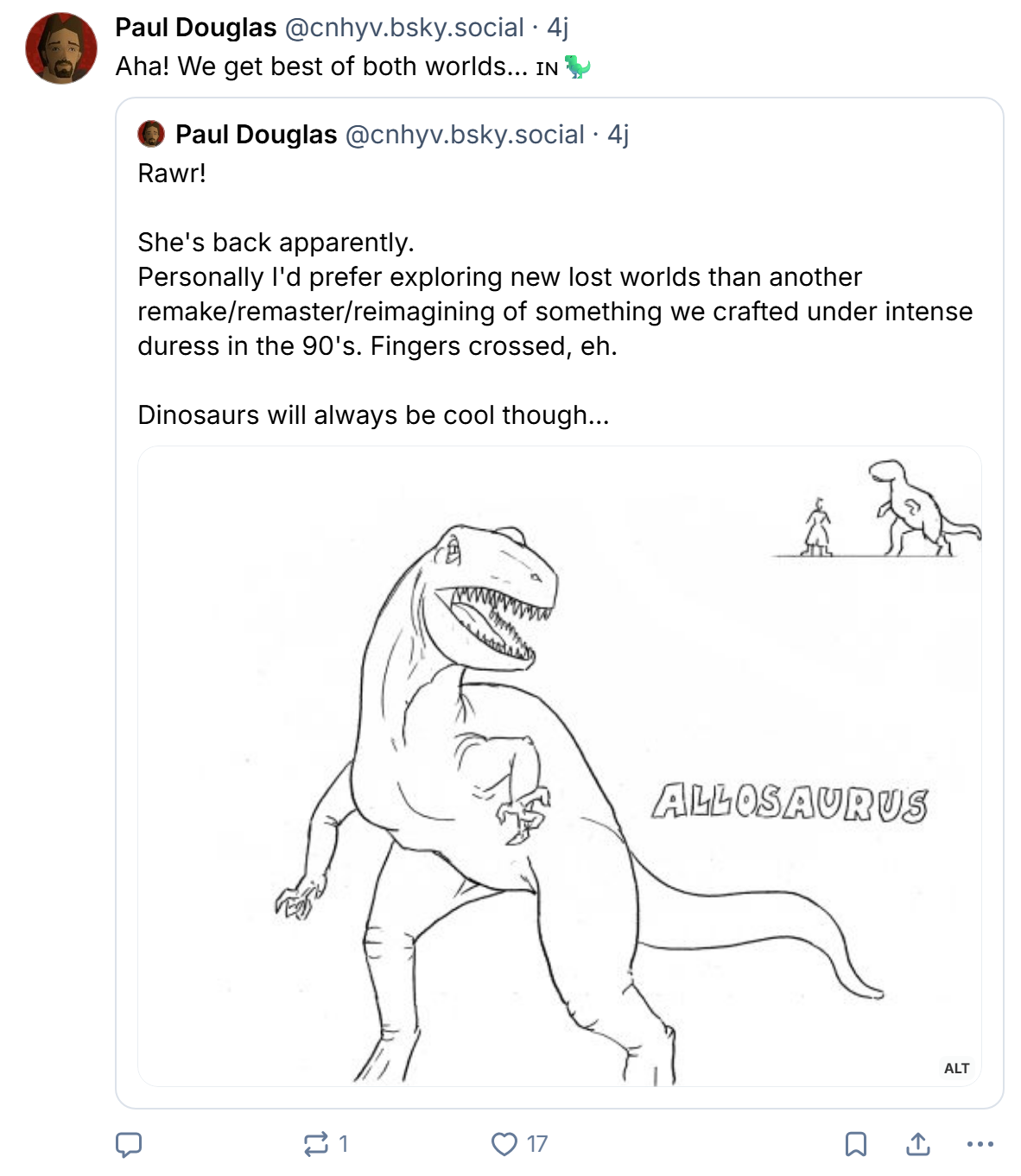1021x1176 pixels.
Task: Click the quoted post's @cnhyv.bsky.social handle
Action: 465,135
